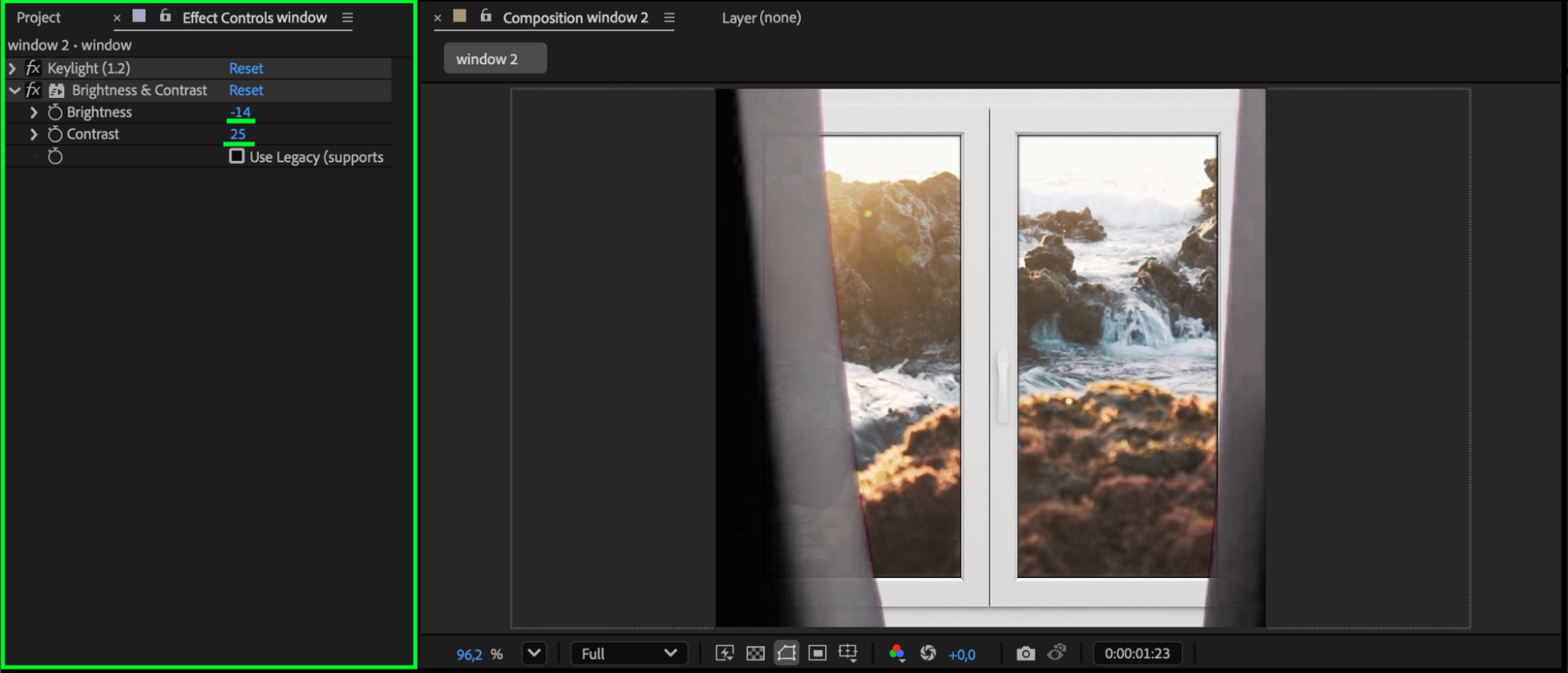Image resolution: width=1568 pixels, height=673 pixels.
Task: Expand the Keylight (1.2) effect
Action: point(13,68)
